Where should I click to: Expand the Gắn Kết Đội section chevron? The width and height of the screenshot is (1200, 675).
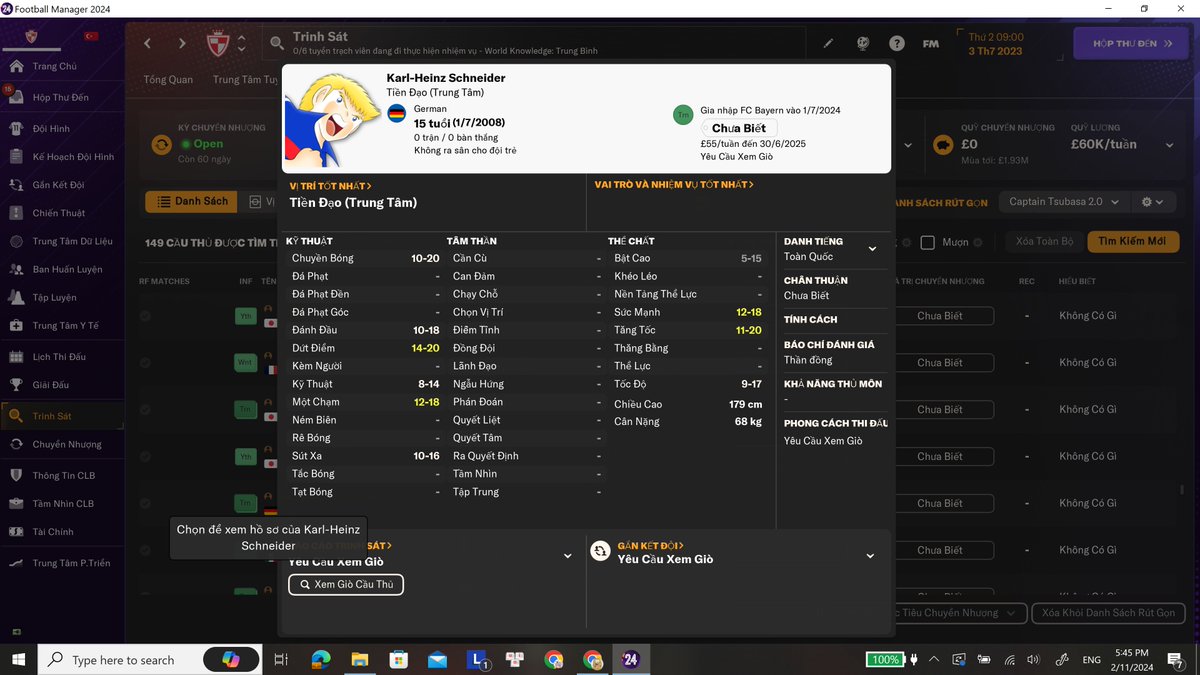870,556
